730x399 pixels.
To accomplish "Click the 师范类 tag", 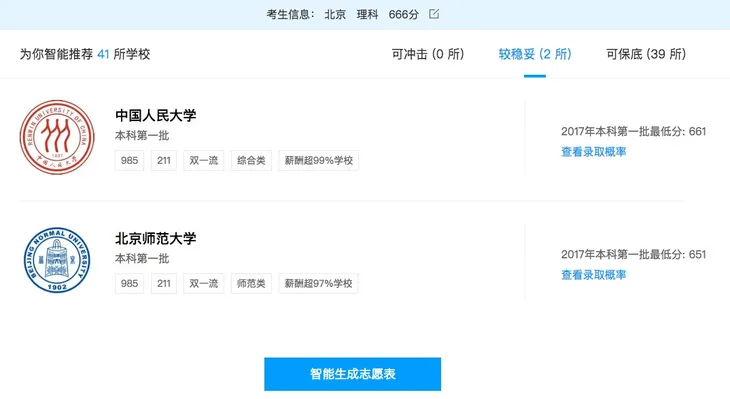I will pos(251,284).
